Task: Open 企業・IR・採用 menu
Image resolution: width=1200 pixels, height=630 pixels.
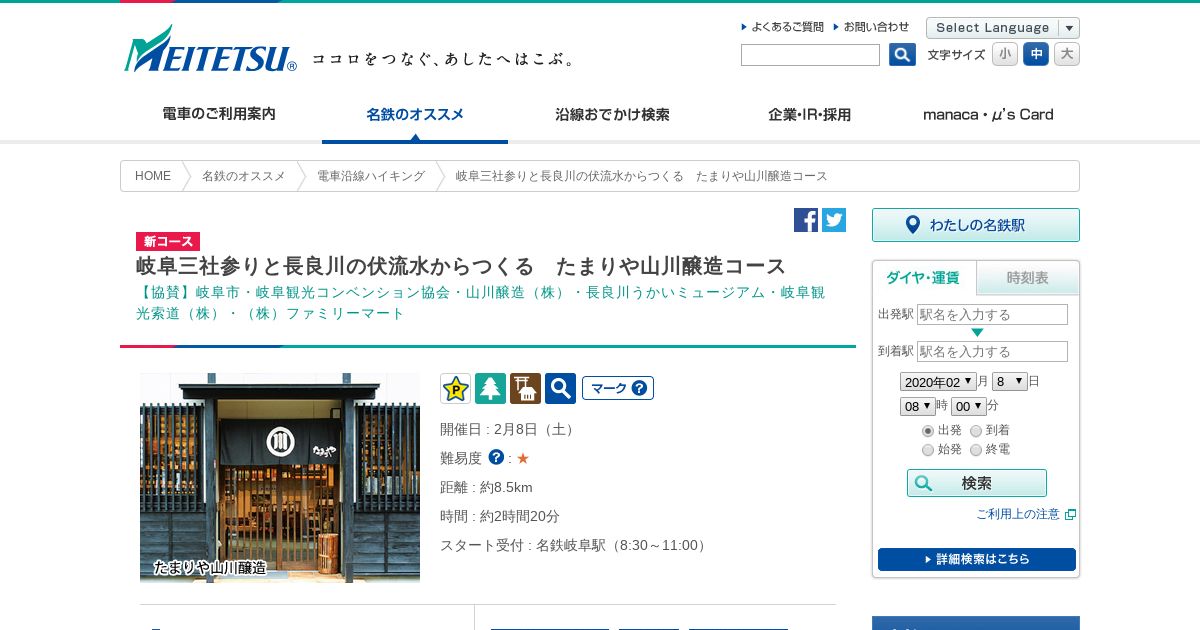Action: click(x=809, y=114)
